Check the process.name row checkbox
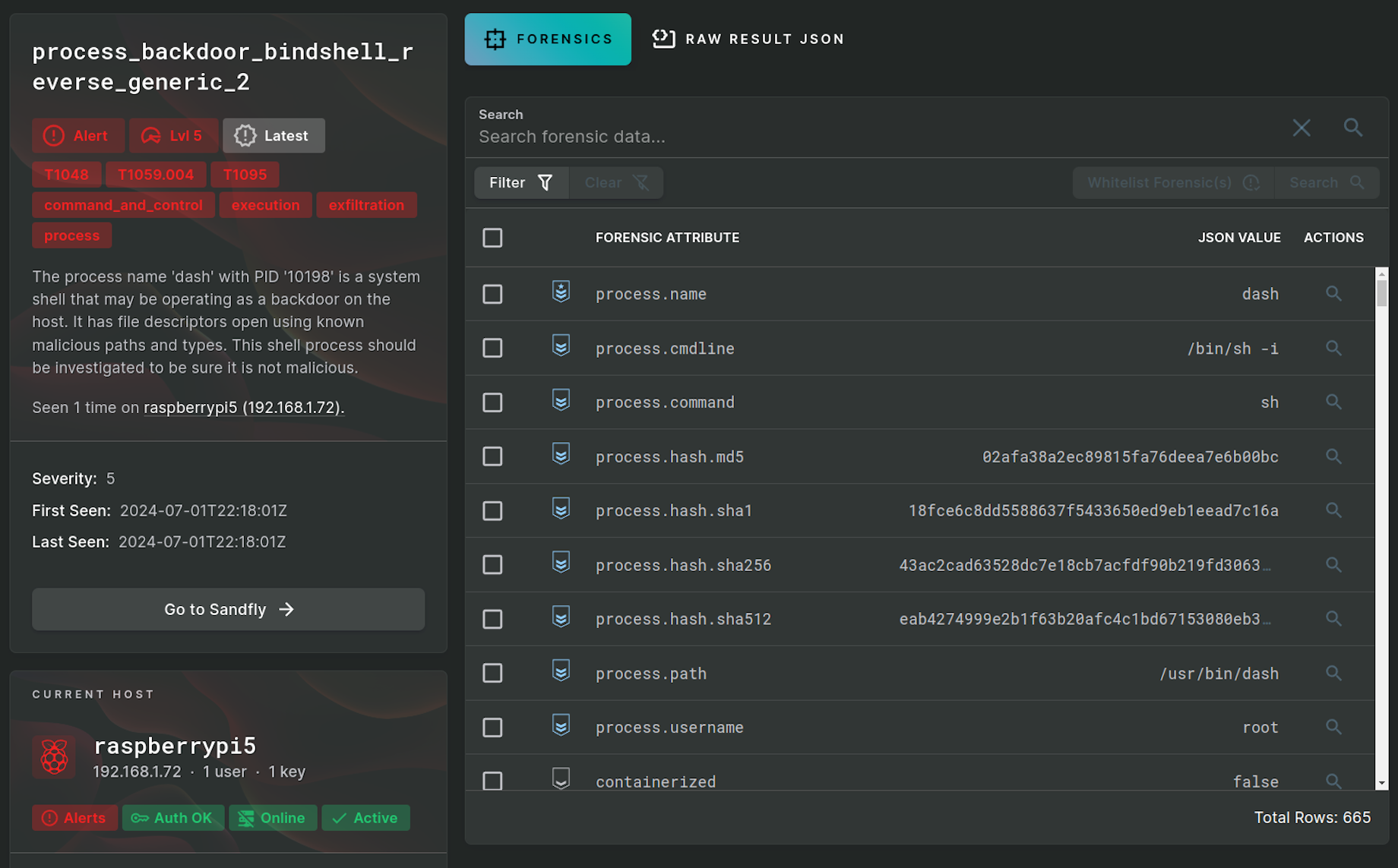 pos(492,294)
